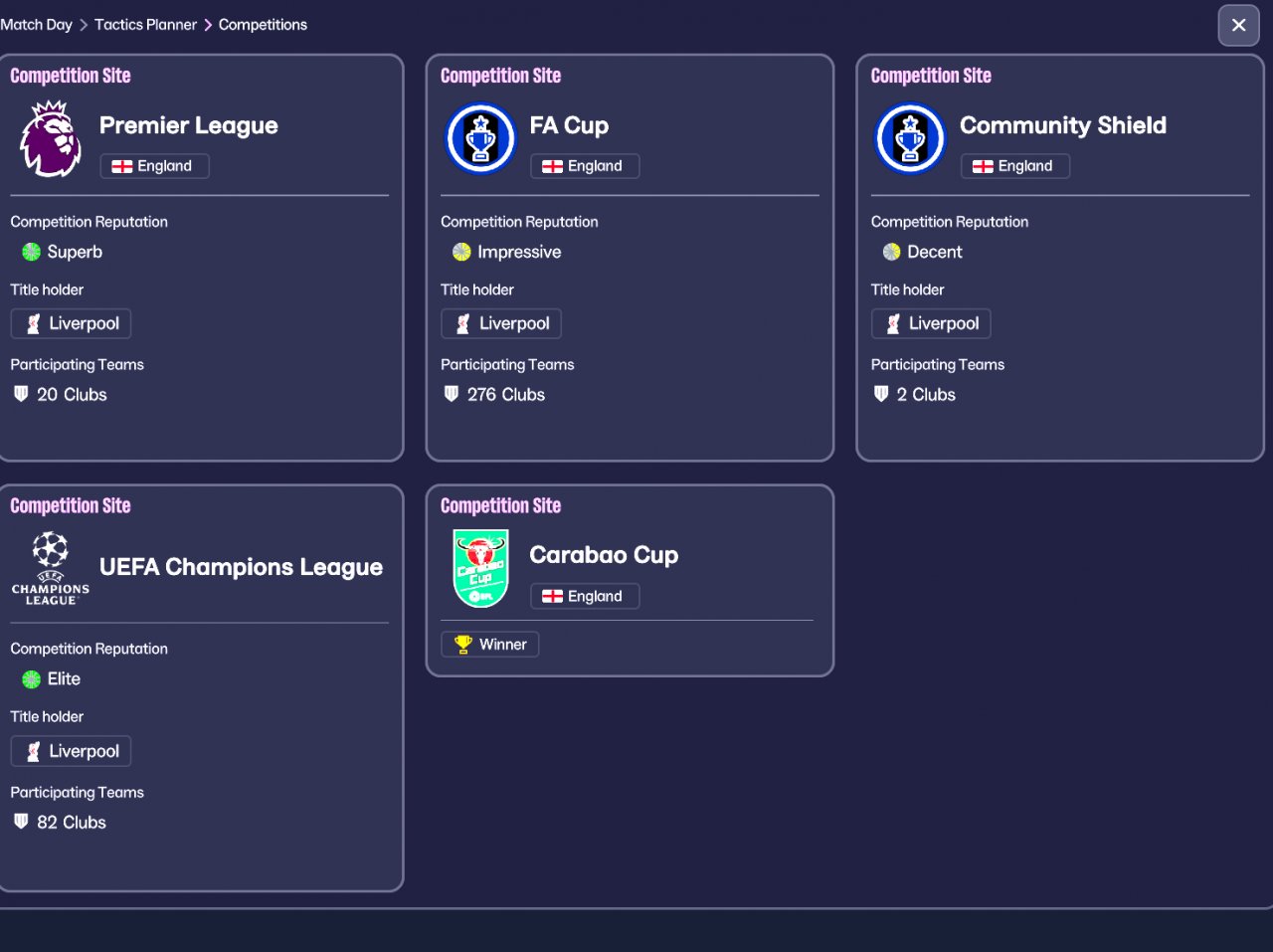This screenshot has width=1273, height=952.
Task: Open Liverpool as Community Shield title holder
Action: click(x=931, y=323)
